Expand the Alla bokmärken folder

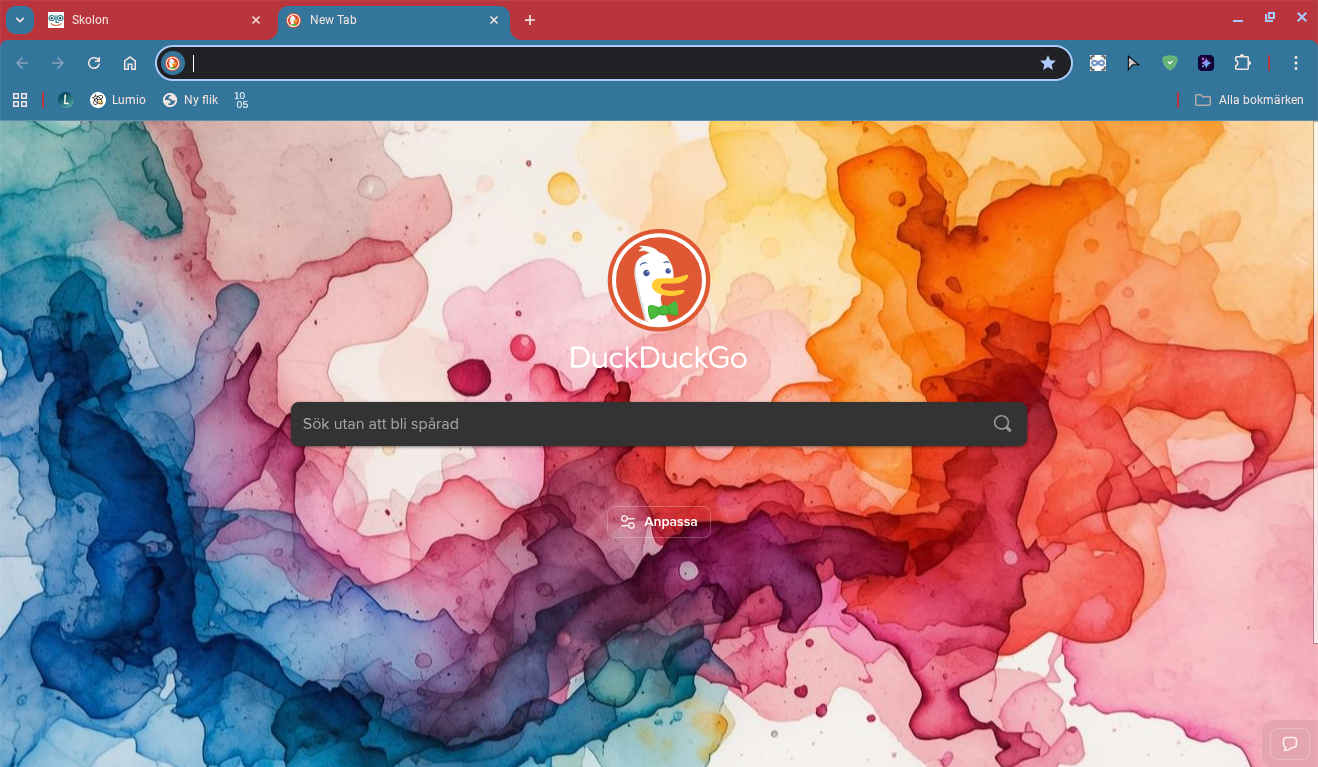(x=1249, y=100)
